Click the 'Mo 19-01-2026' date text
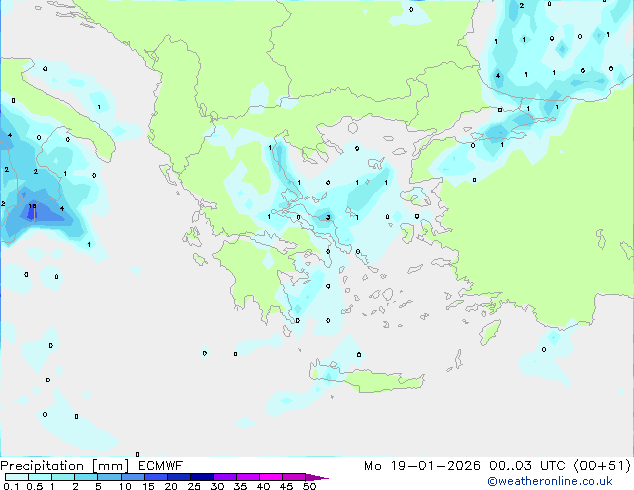The height and width of the screenshot is (490, 634). (x=422, y=466)
